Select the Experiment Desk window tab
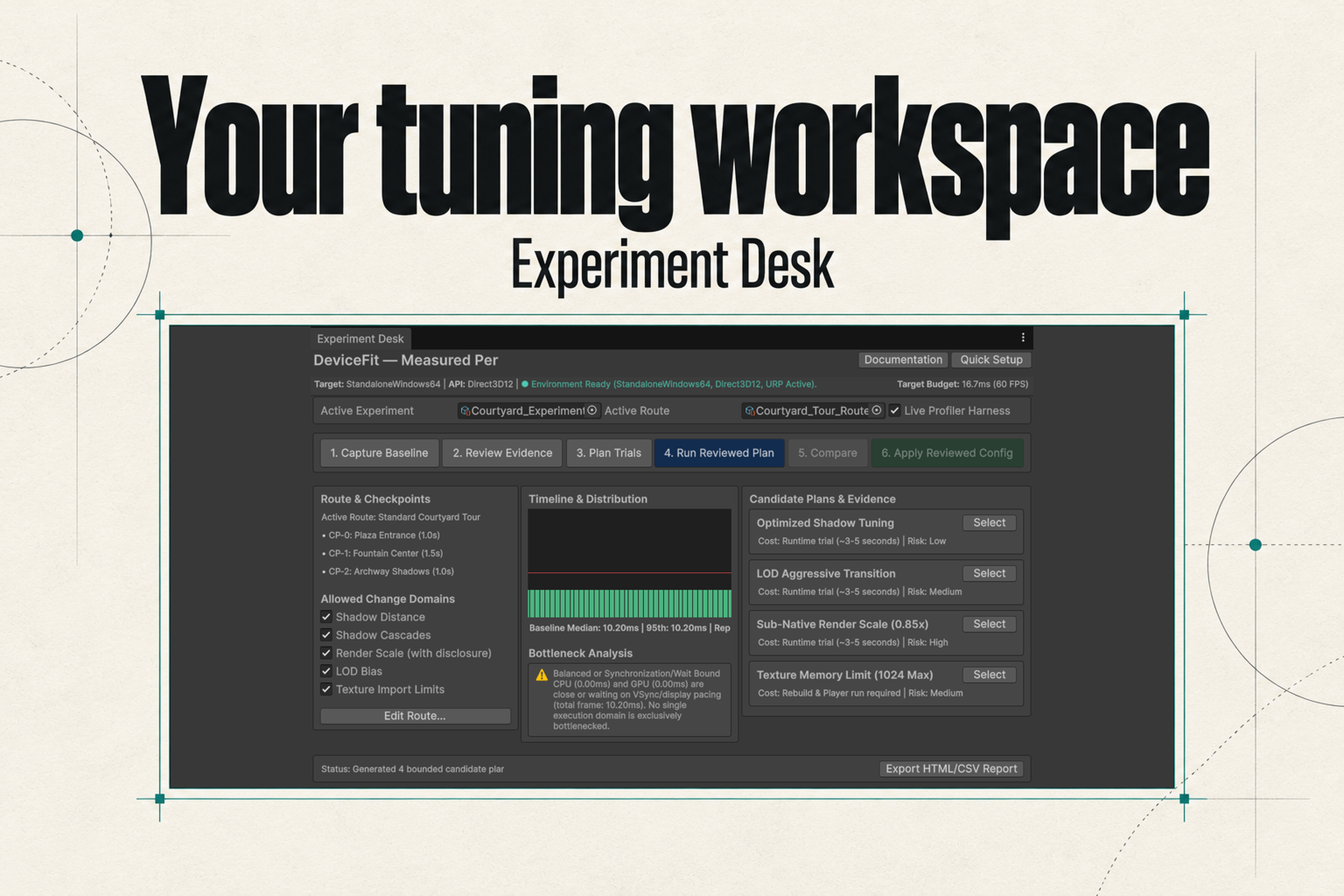Screen dimensions: 1344x896 point(361,339)
